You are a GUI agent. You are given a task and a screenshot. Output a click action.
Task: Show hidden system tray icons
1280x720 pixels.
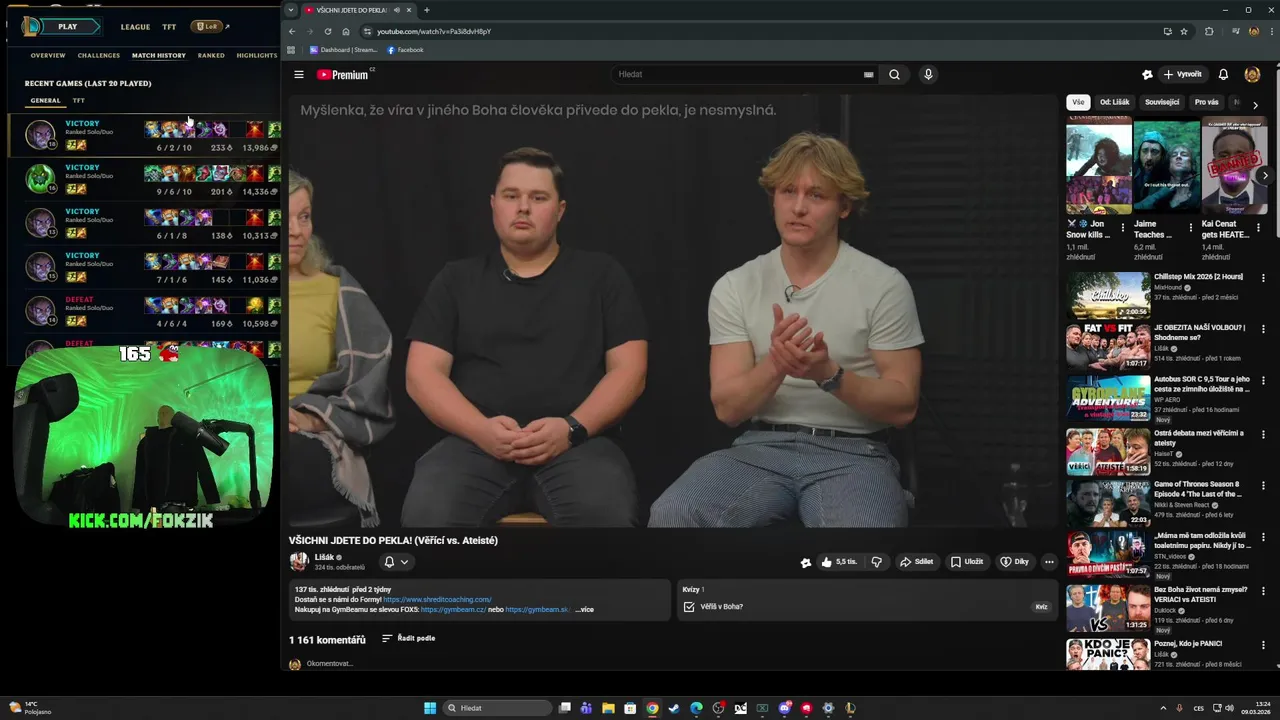[x=1162, y=708]
